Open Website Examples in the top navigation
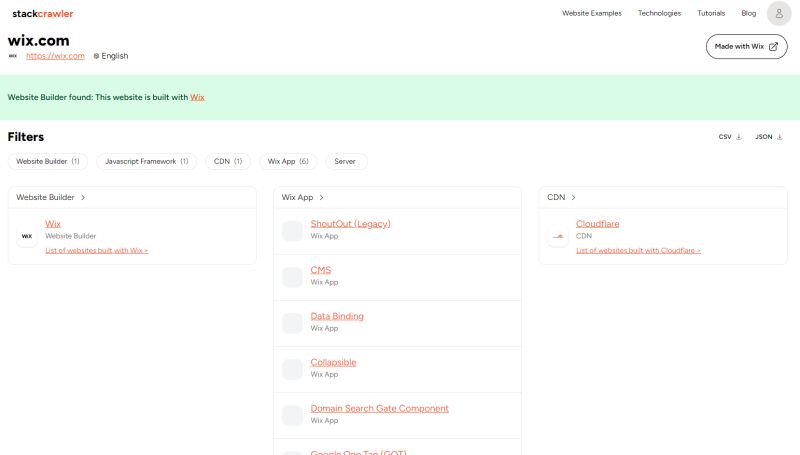The height and width of the screenshot is (455, 800). point(592,13)
